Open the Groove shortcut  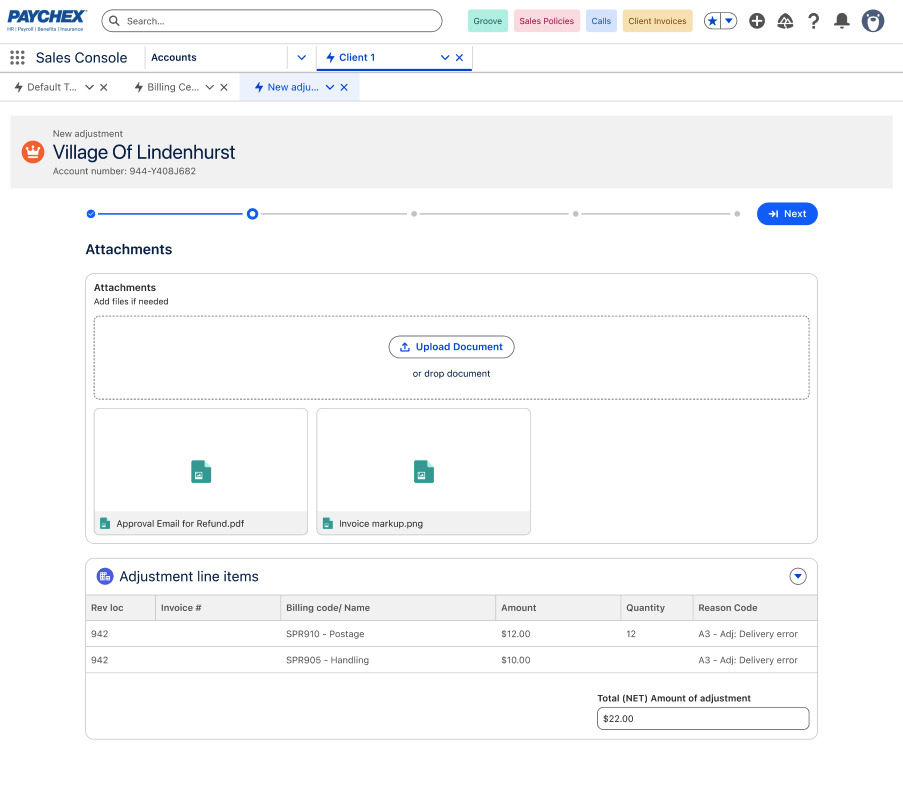tap(487, 21)
